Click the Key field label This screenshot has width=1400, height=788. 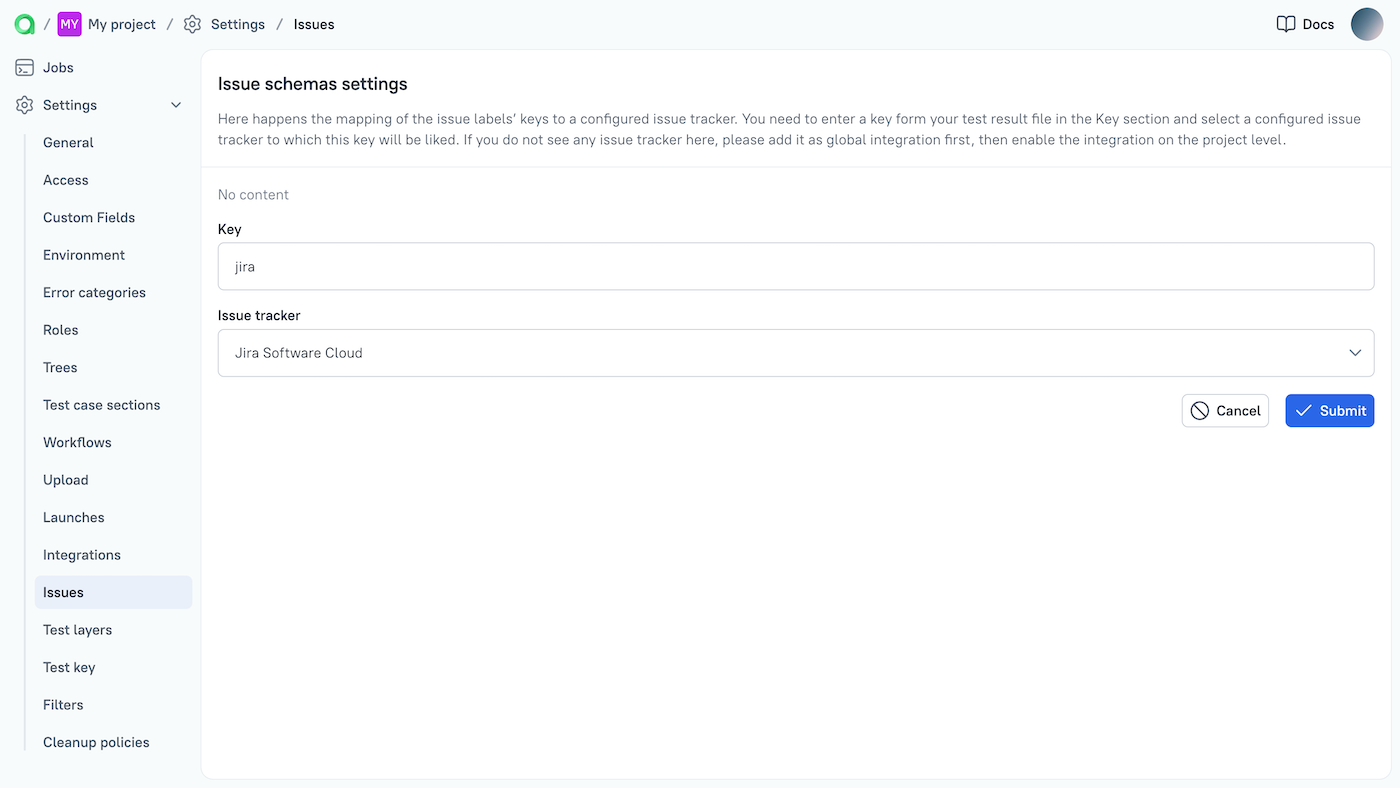coord(230,230)
